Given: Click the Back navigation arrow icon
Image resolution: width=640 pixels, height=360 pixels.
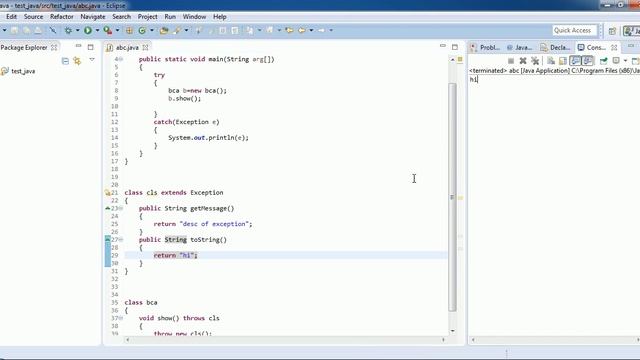Looking at the screenshot, I should click(x=302, y=30).
